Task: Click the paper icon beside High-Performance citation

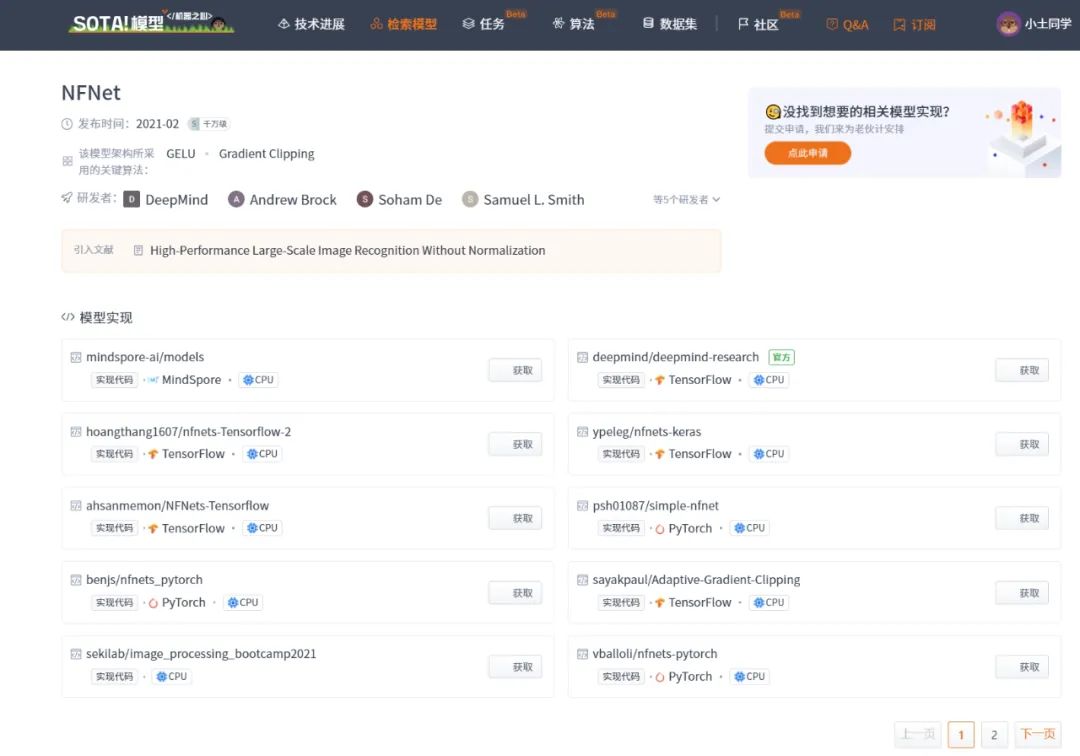Action: click(x=139, y=250)
